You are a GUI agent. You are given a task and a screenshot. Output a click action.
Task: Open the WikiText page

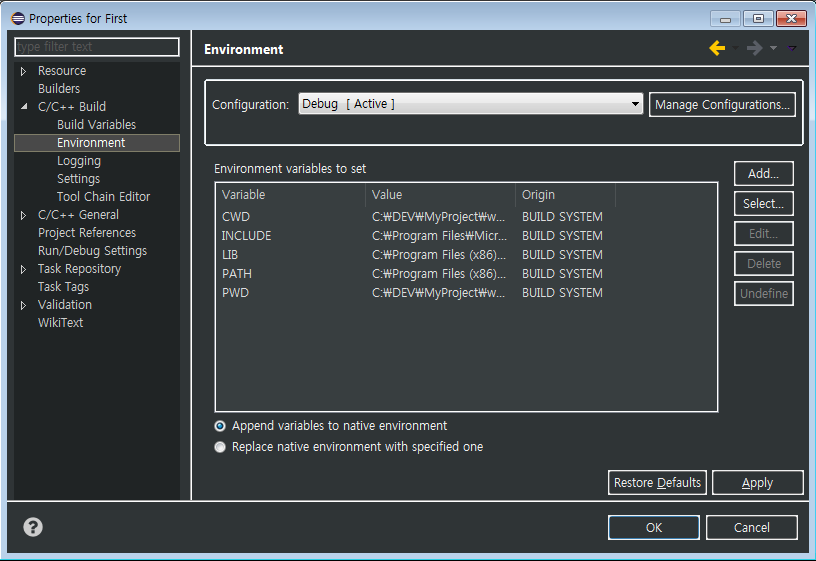(60, 323)
